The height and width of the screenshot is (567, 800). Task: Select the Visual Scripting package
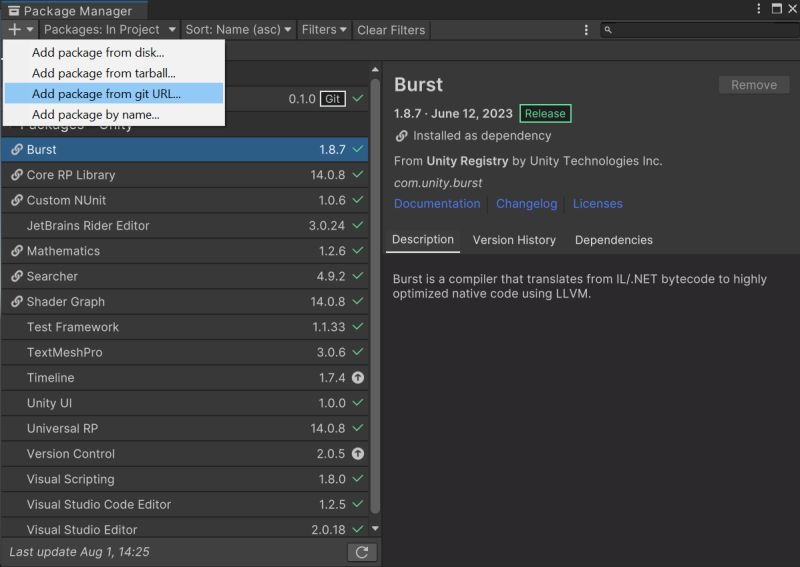coord(185,479)
